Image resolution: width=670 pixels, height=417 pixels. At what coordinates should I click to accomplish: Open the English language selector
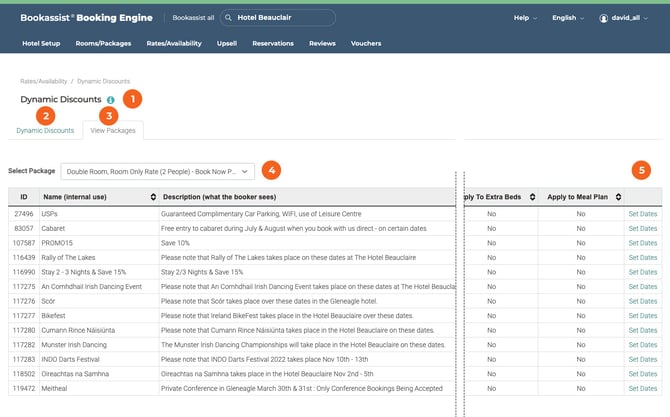[x=568, y=18]
